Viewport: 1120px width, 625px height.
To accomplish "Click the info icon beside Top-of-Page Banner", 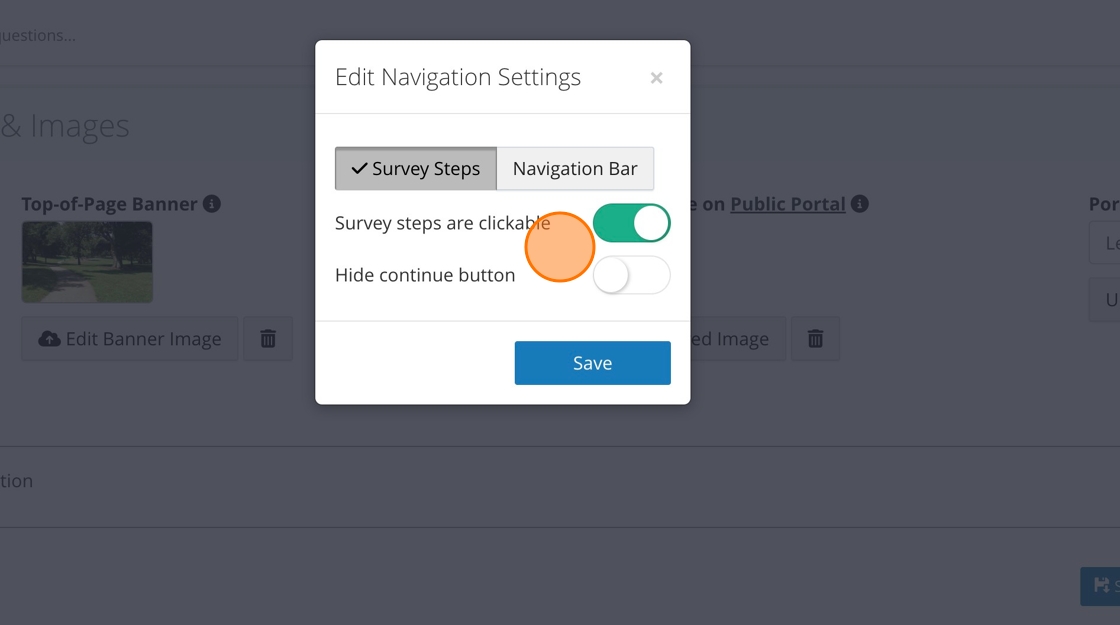I will click(212, 204).
